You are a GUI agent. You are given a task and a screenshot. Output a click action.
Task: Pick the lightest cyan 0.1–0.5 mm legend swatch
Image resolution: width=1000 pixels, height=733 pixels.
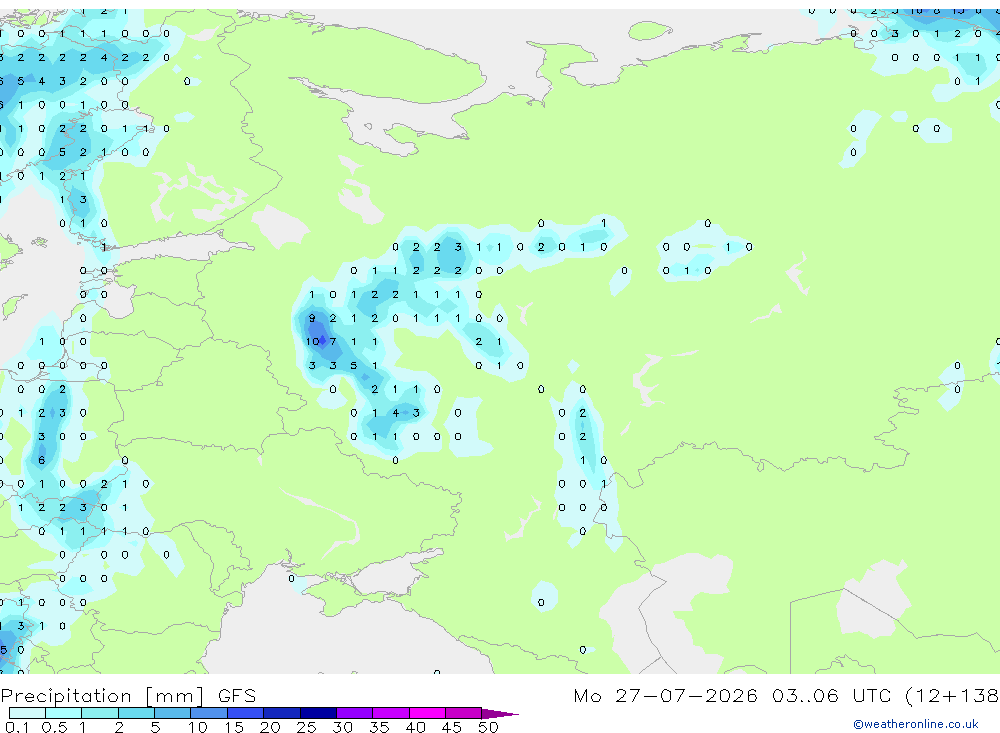click(27, 713)
